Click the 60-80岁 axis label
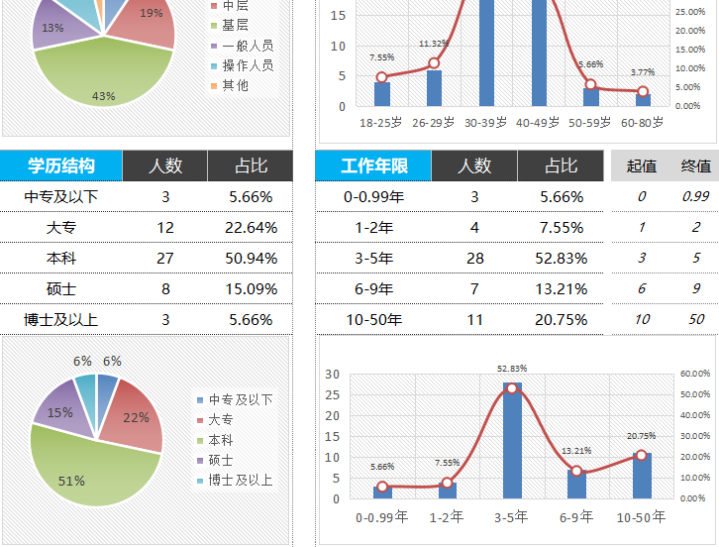 (x=642, y=122)
